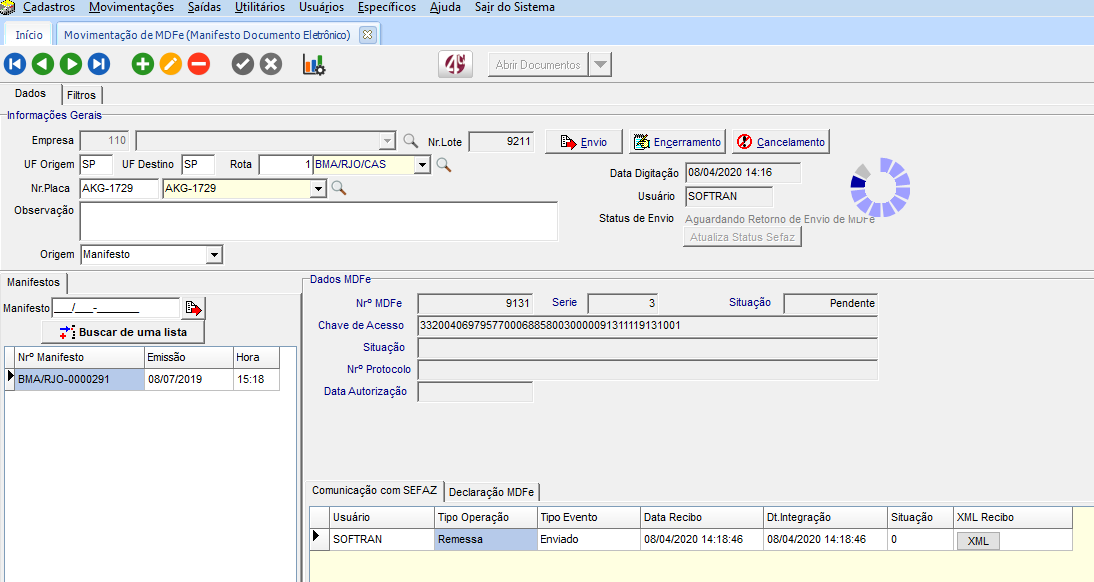Image resolution: width=1094 pixels, height=582 pixels.
Task: Switch to the Filtros tab
Action: click(x=82, y=95)
